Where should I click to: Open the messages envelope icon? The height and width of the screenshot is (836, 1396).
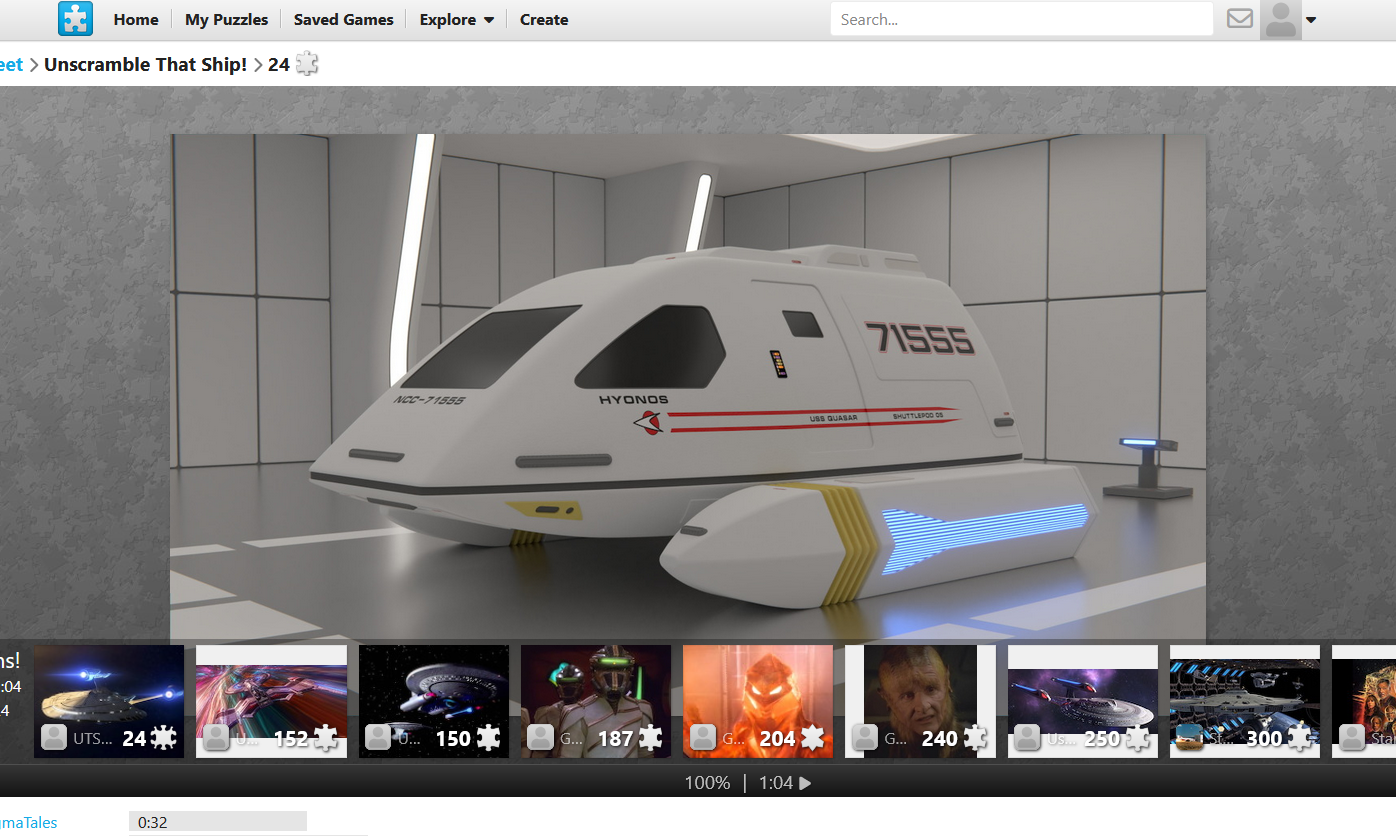point(1240,18)
